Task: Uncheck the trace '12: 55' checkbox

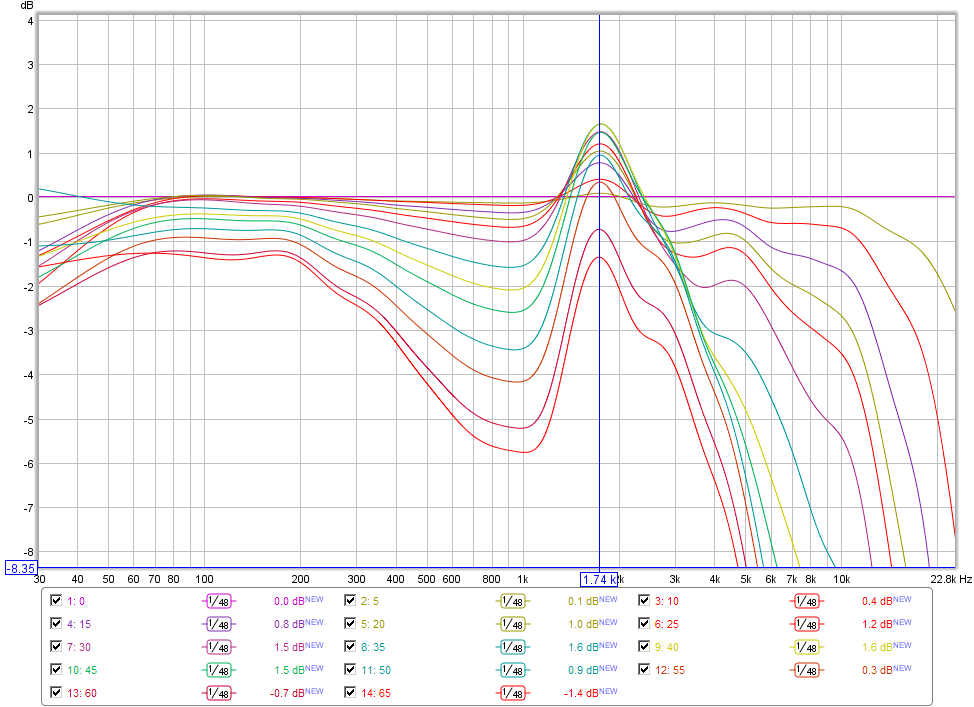Action: click(644, 669)
